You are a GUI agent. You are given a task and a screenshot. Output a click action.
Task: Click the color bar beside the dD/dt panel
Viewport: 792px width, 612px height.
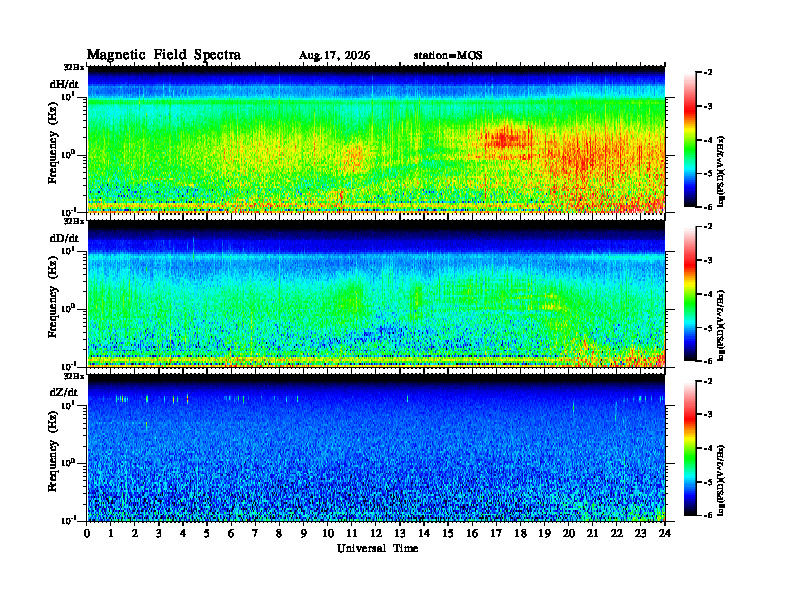690,294
